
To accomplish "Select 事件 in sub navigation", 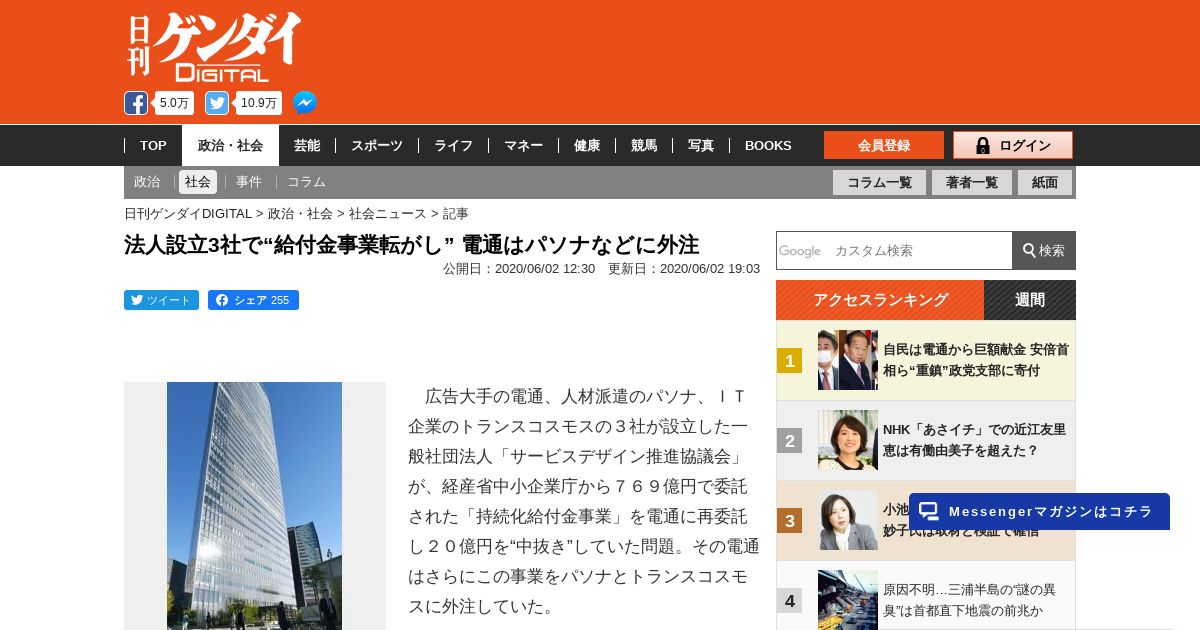I will 249,182.
